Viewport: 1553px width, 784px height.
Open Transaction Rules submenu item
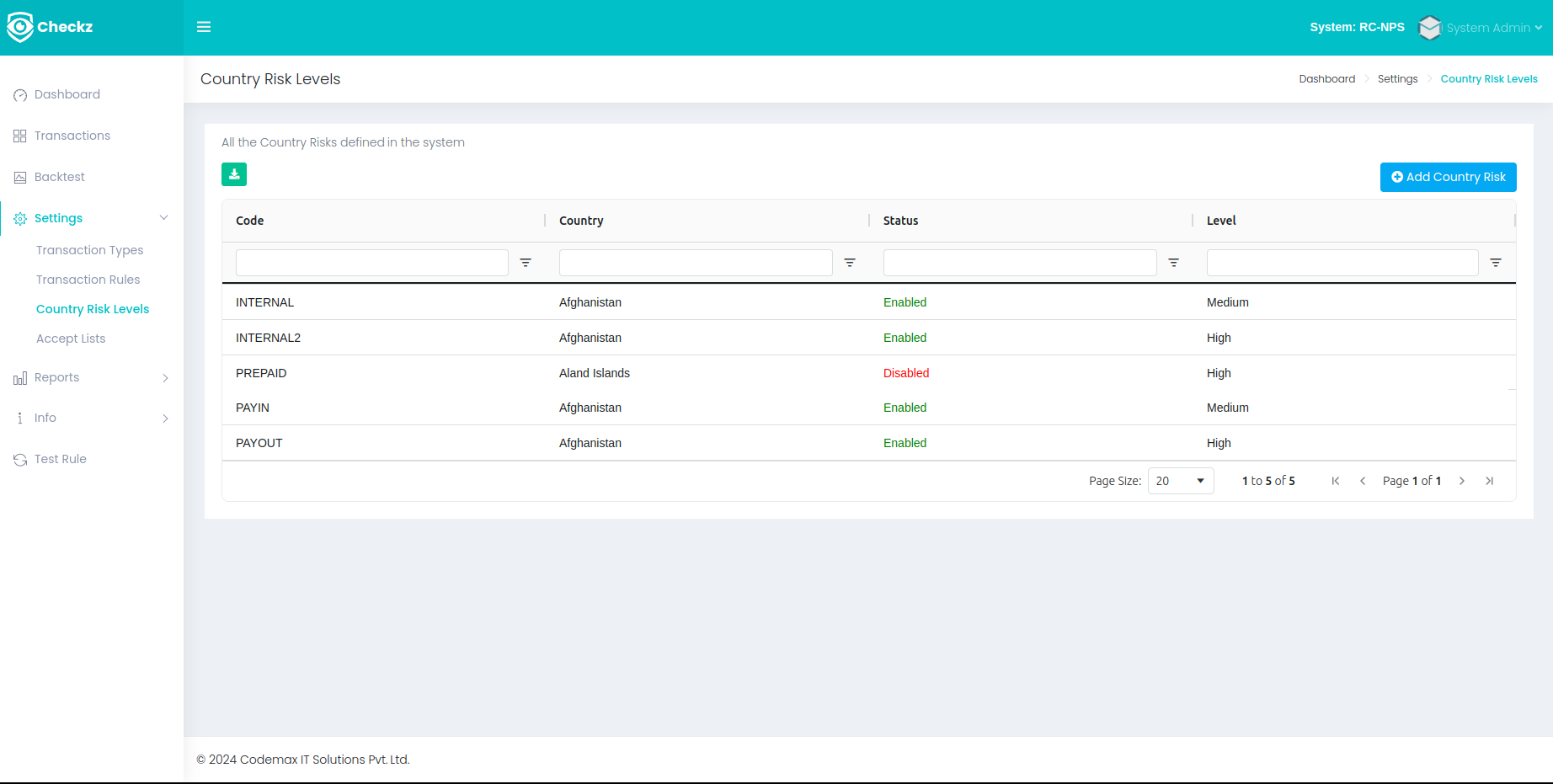click(88, 280)
